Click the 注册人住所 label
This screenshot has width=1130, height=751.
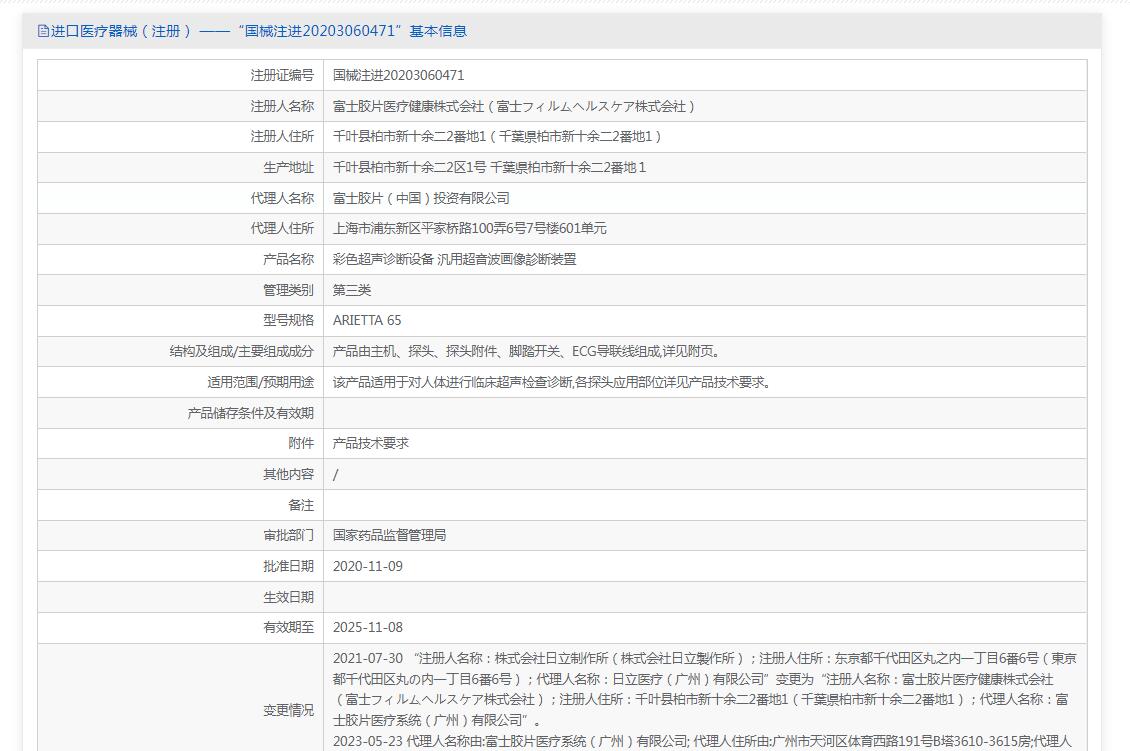pyautogui.click(x=282, y=136)
